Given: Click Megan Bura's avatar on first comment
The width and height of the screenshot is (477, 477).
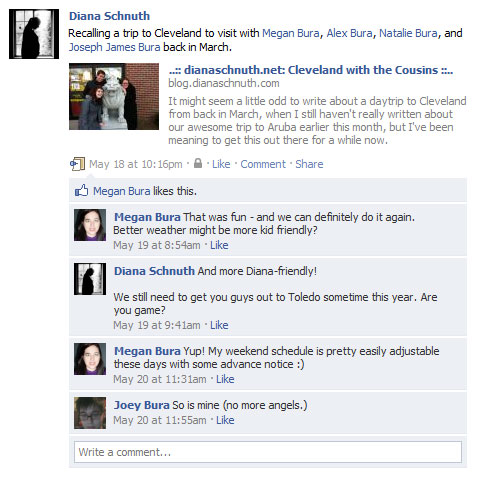Looking at the screenshot, I should coord(90,225).
